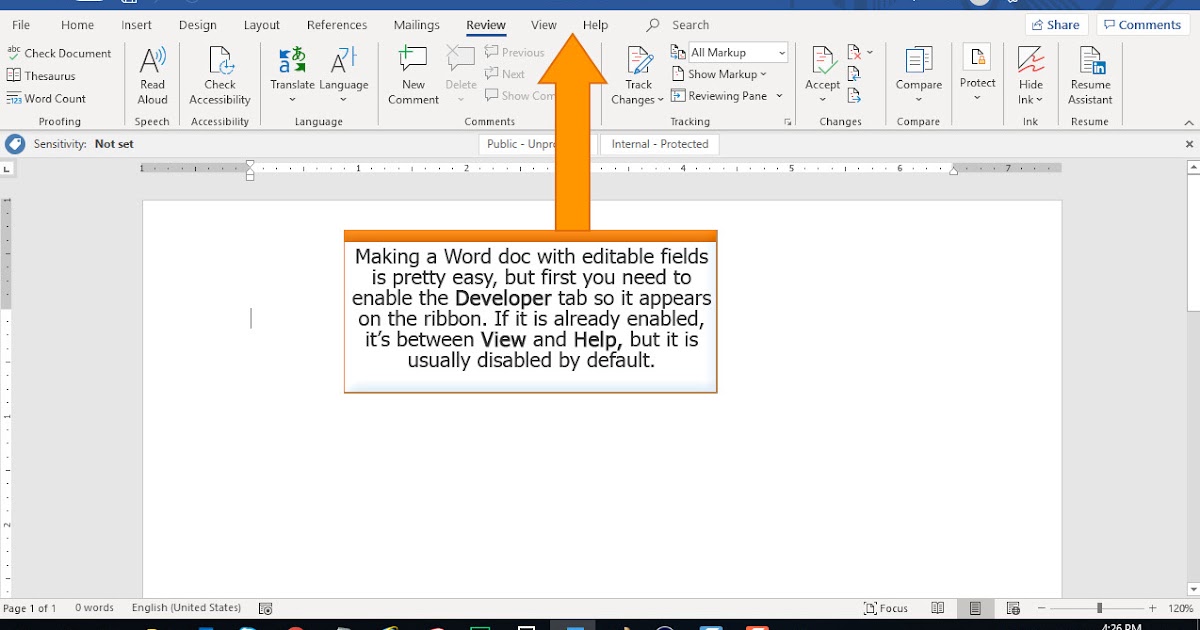Toggle Focus mode in status bar

point(885,607)
